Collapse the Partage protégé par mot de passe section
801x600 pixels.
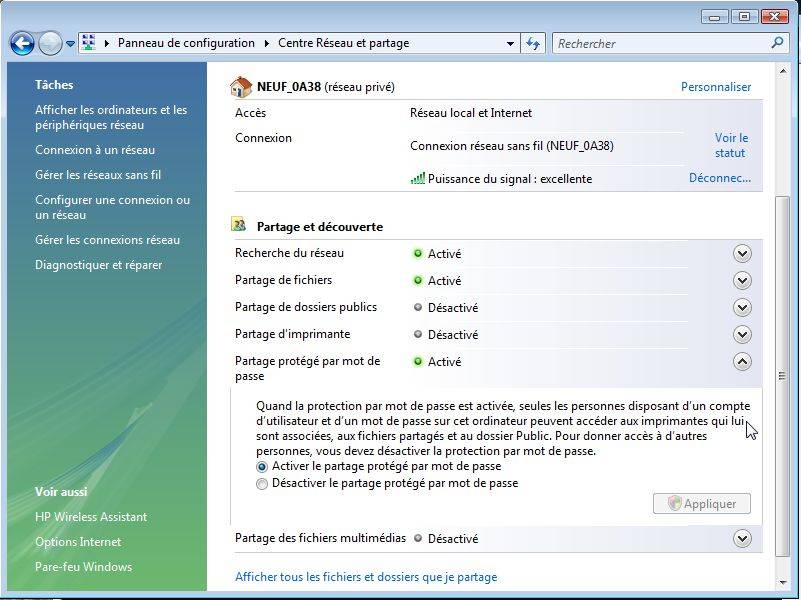click(x=742, y=362)
